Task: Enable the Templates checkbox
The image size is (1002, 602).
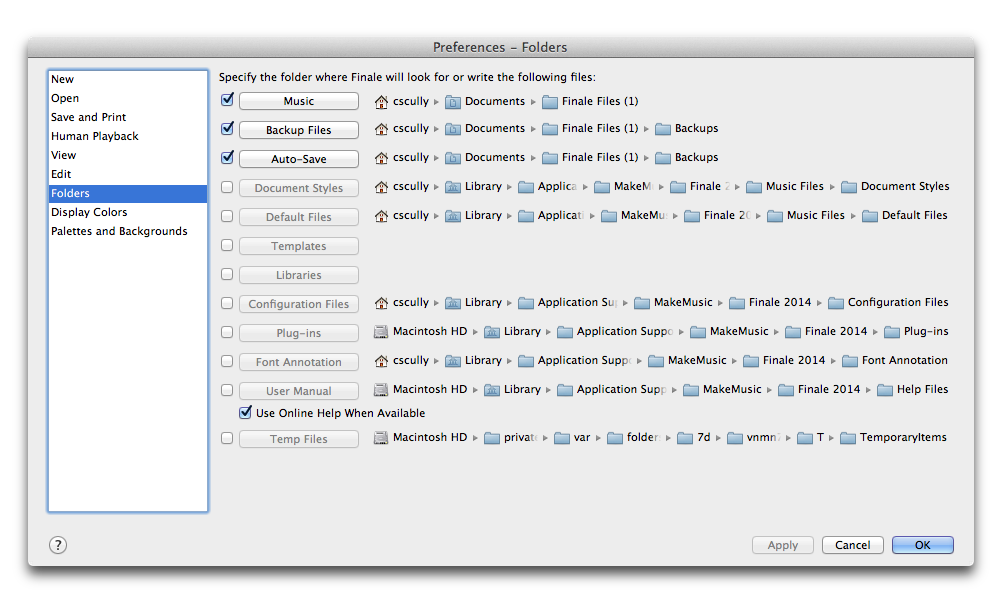Action: click(x=225, y=246)
